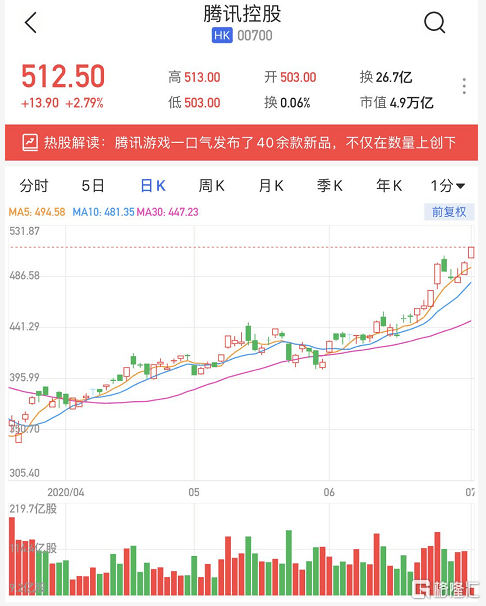Select the 日K tab
The width and height of the screenshot is (486, 606).
[153, 186]
